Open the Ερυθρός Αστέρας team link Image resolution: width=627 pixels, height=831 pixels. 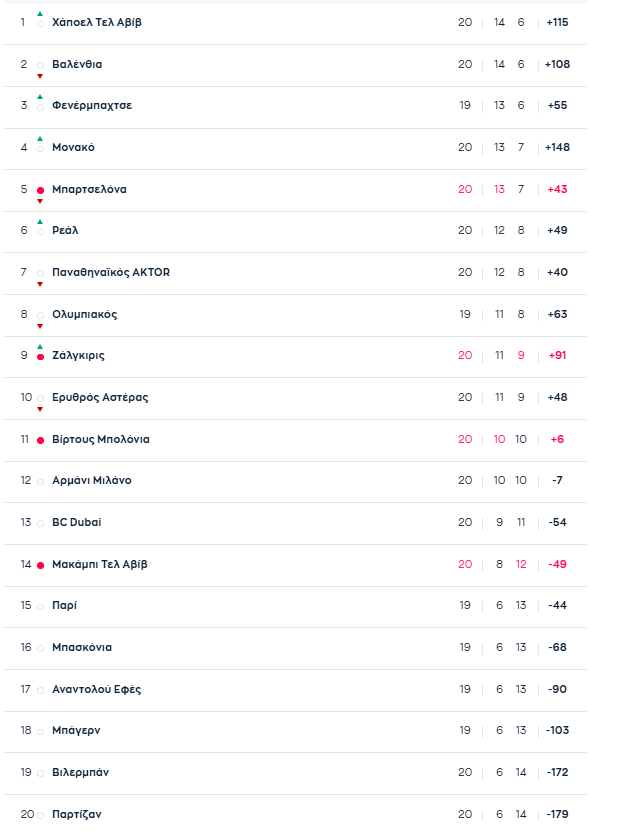(x=100, y=398)
